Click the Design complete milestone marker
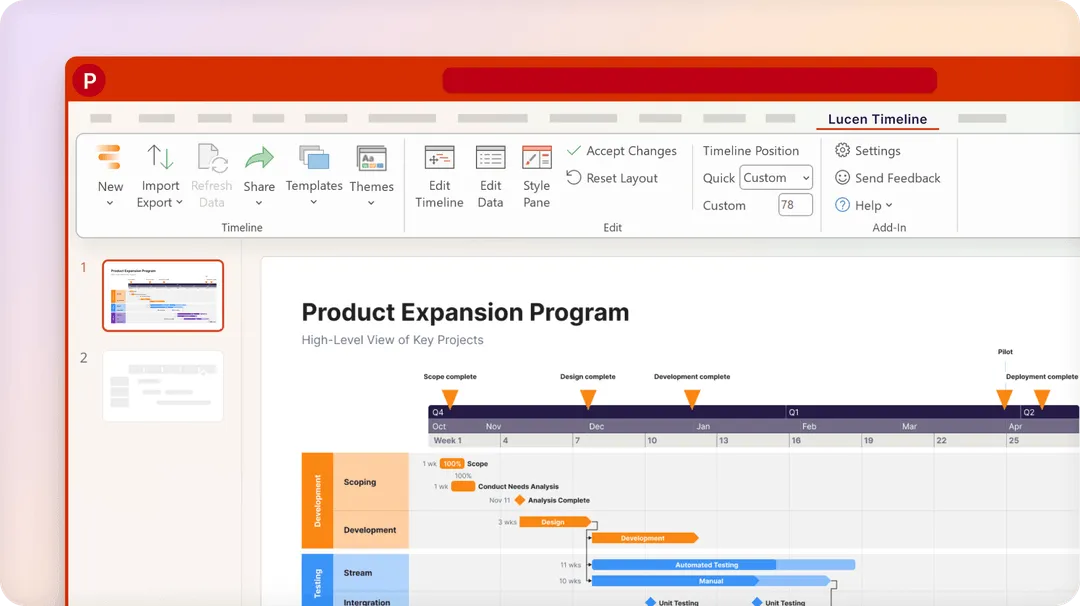Screen dimensions: 1080x606 tap(588, 399)
